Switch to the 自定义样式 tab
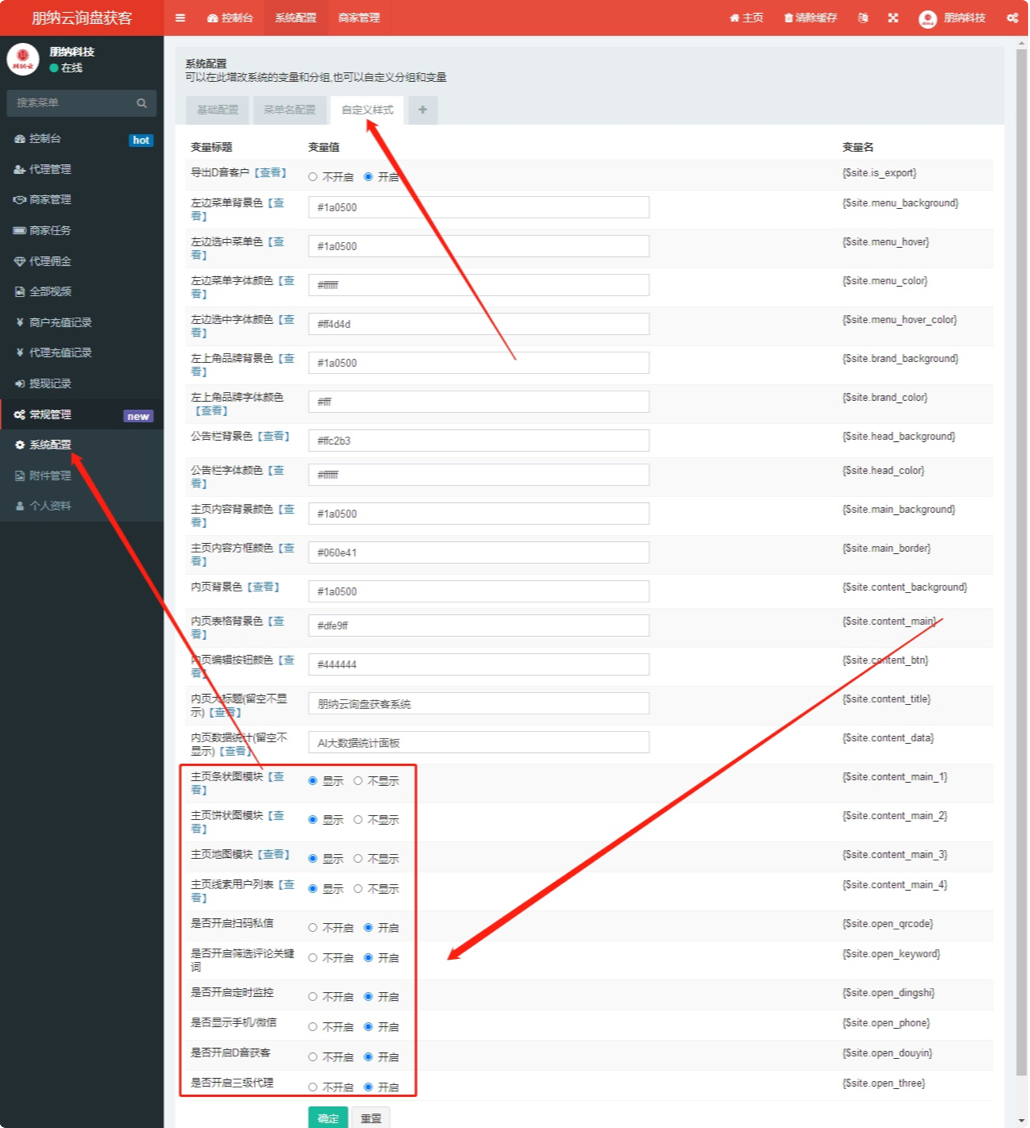Screen dimensions: 1030x1128 coord(367,110)
